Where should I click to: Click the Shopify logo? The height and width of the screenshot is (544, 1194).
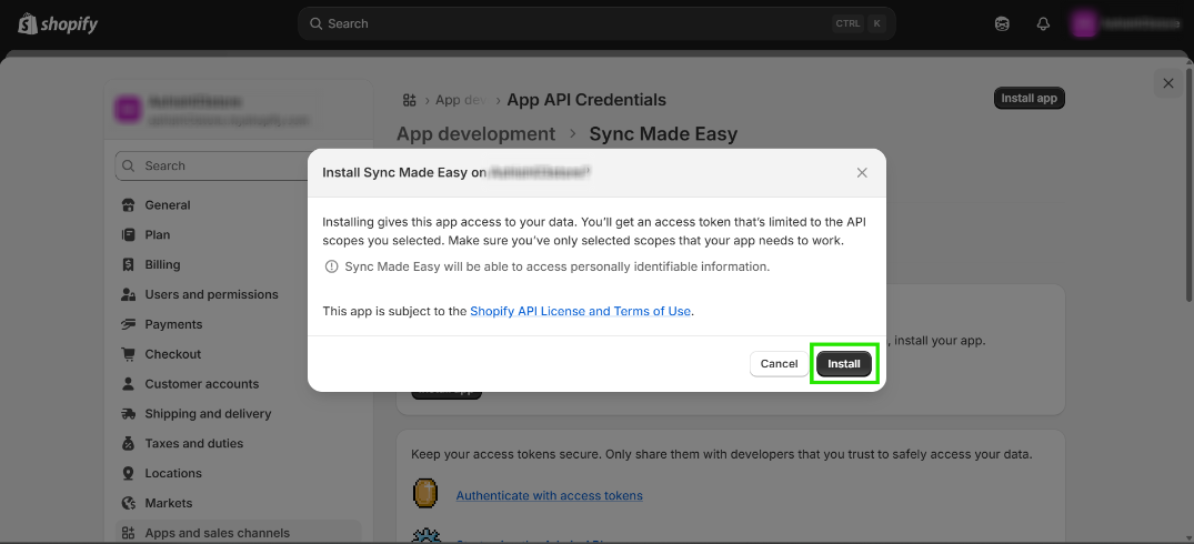(x=58, y=24)
